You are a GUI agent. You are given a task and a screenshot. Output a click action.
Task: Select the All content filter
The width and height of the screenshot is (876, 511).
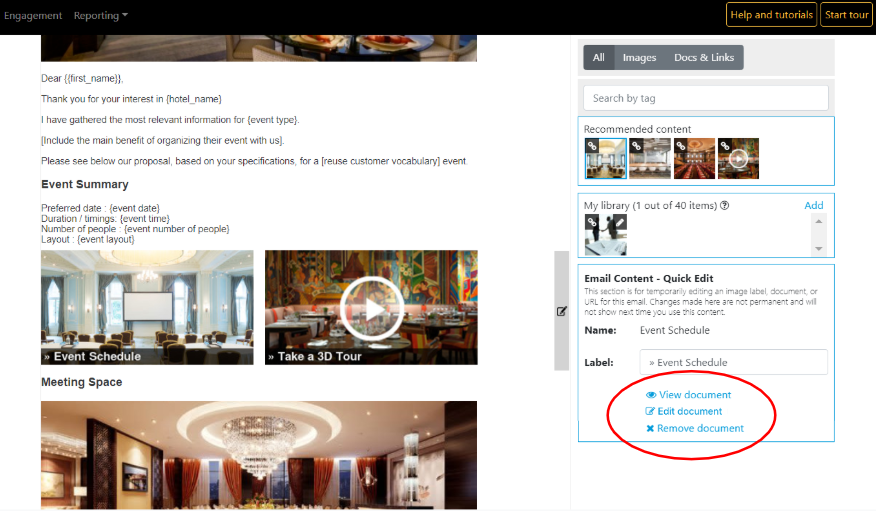[598, 58]
